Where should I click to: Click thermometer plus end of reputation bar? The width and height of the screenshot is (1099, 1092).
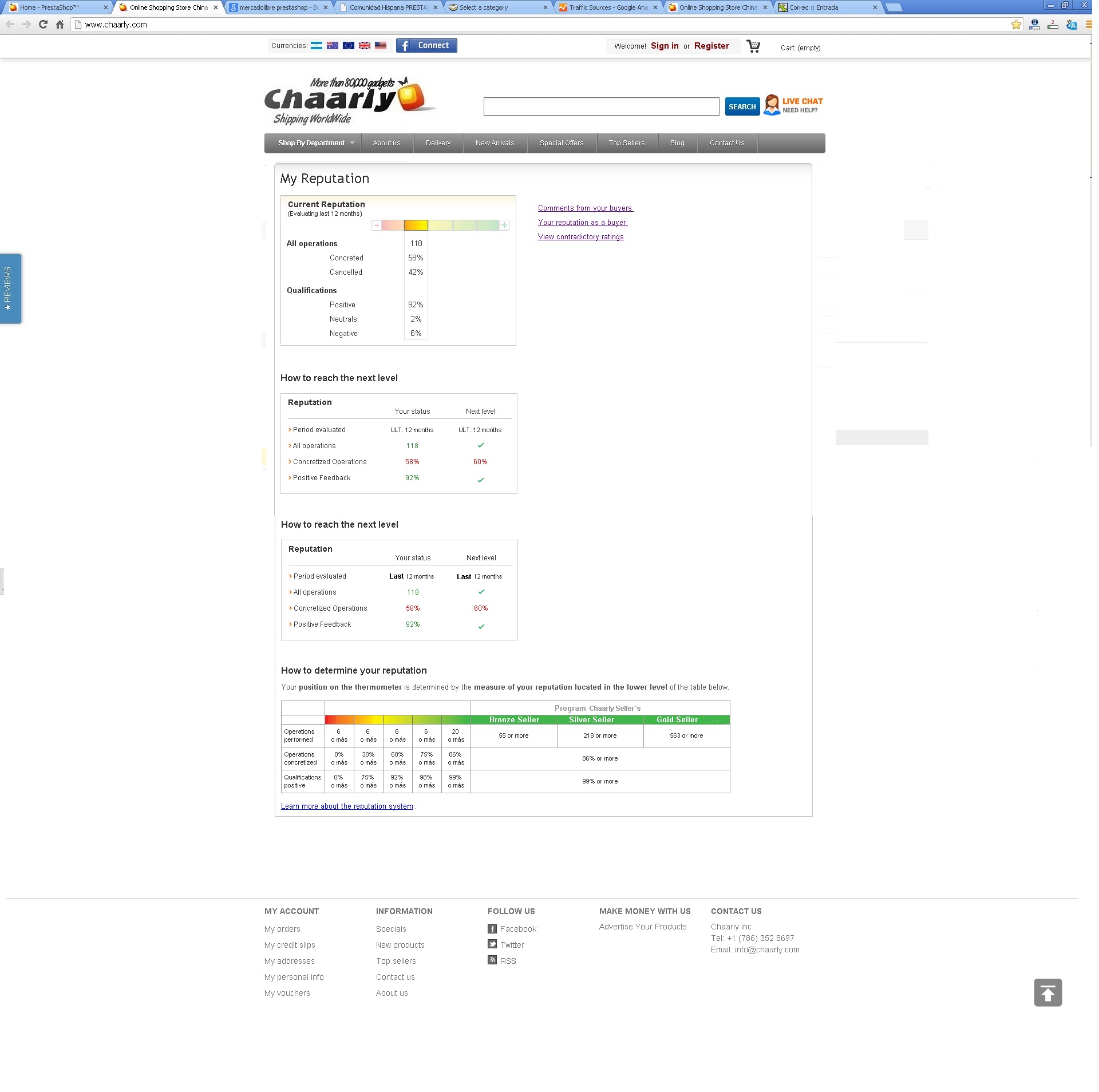pos(504,225)
